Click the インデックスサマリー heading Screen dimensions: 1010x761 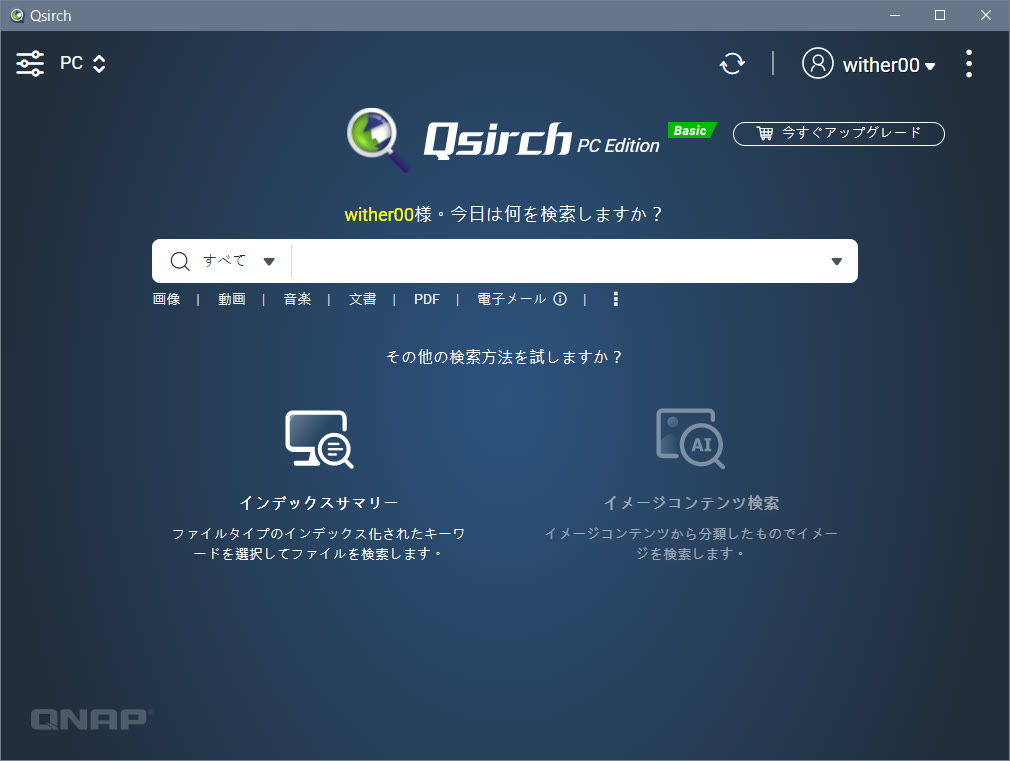click(319, 503)
